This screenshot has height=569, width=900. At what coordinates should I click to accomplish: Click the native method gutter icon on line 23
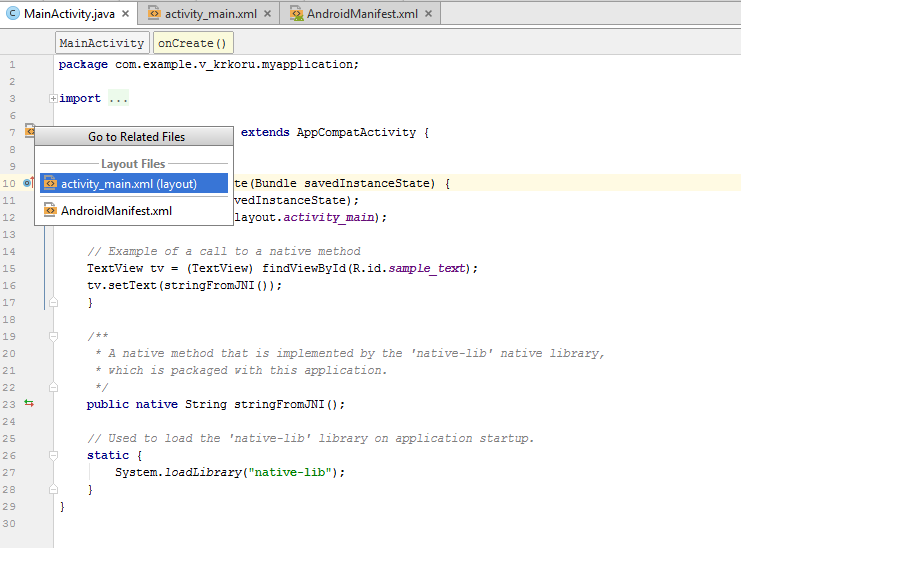click(29, 404)
